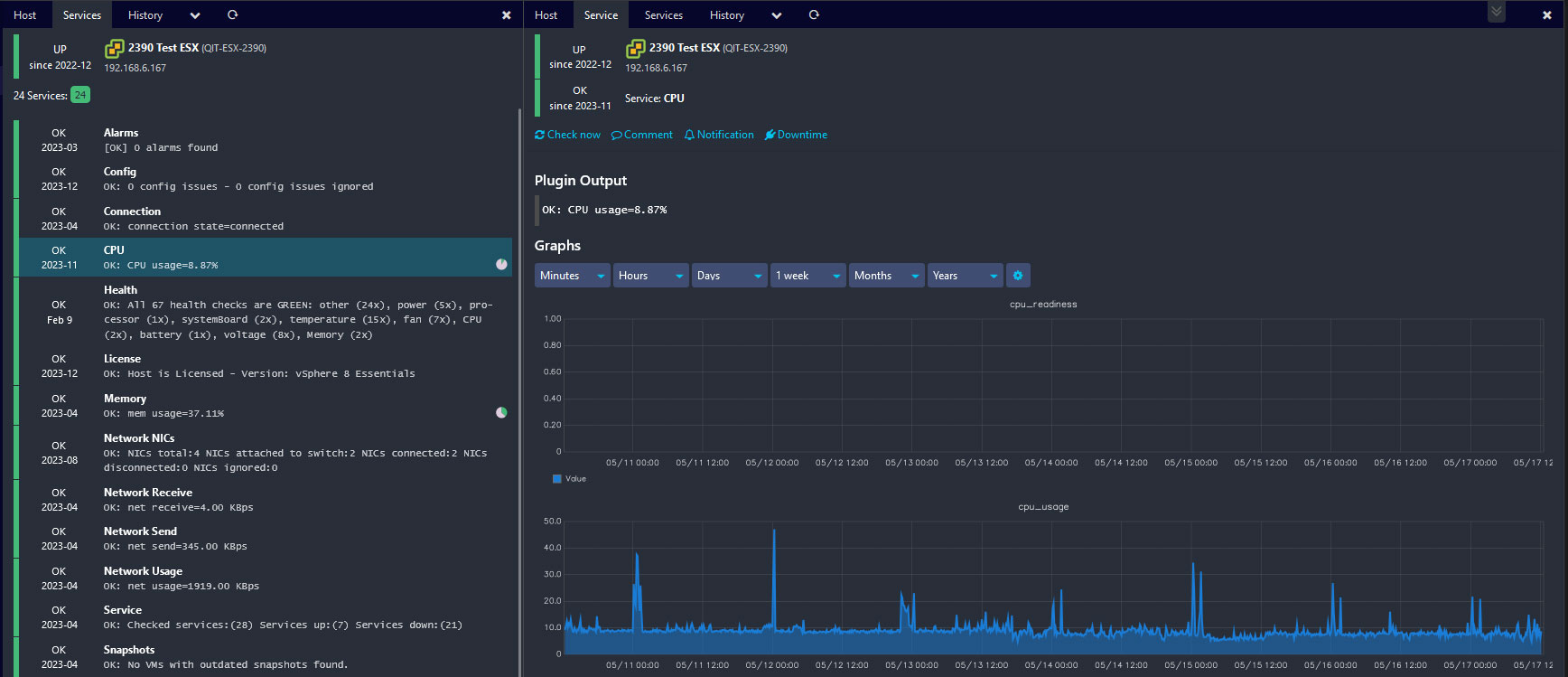This screenshot has height=677, width=1568.
Task: Click the ESX host logo in right panel
Action: pos(636,49)
